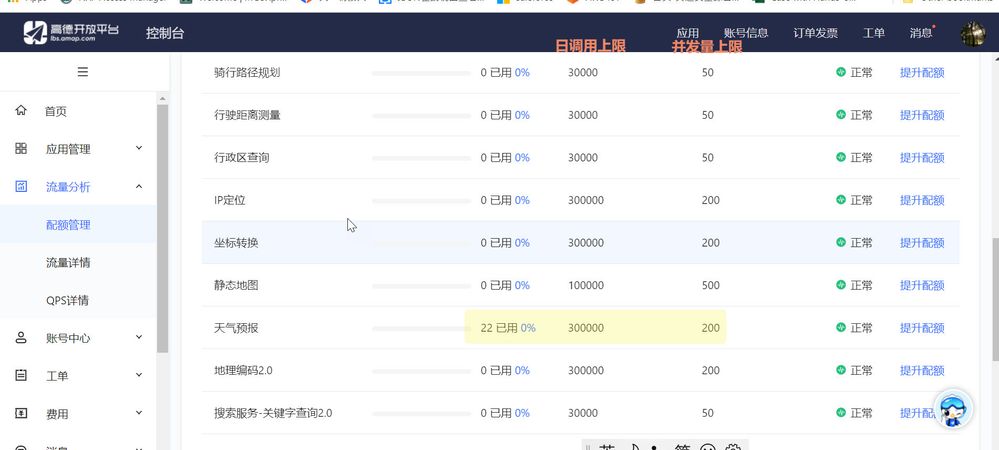Screen dimensions: 999x450
Task: Click the green status icon for 天气预报
Action: [x=840, y=328]
